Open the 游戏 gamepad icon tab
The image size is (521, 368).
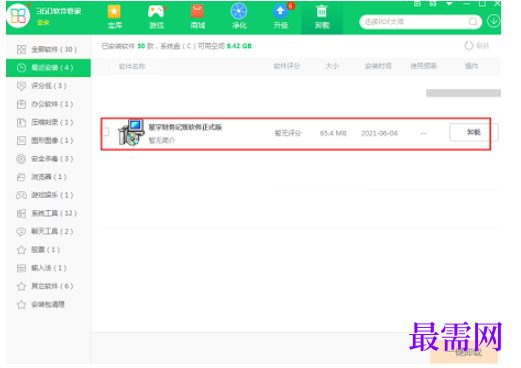(x=156, y=16)
